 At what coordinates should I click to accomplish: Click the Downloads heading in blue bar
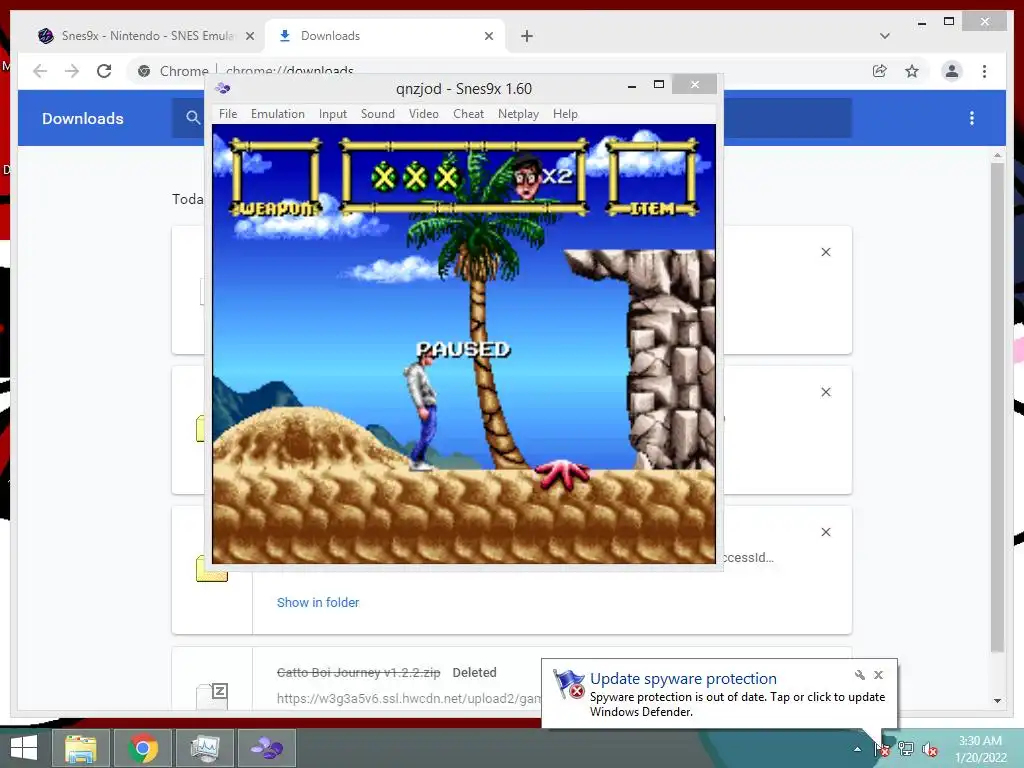pos(82,118)
